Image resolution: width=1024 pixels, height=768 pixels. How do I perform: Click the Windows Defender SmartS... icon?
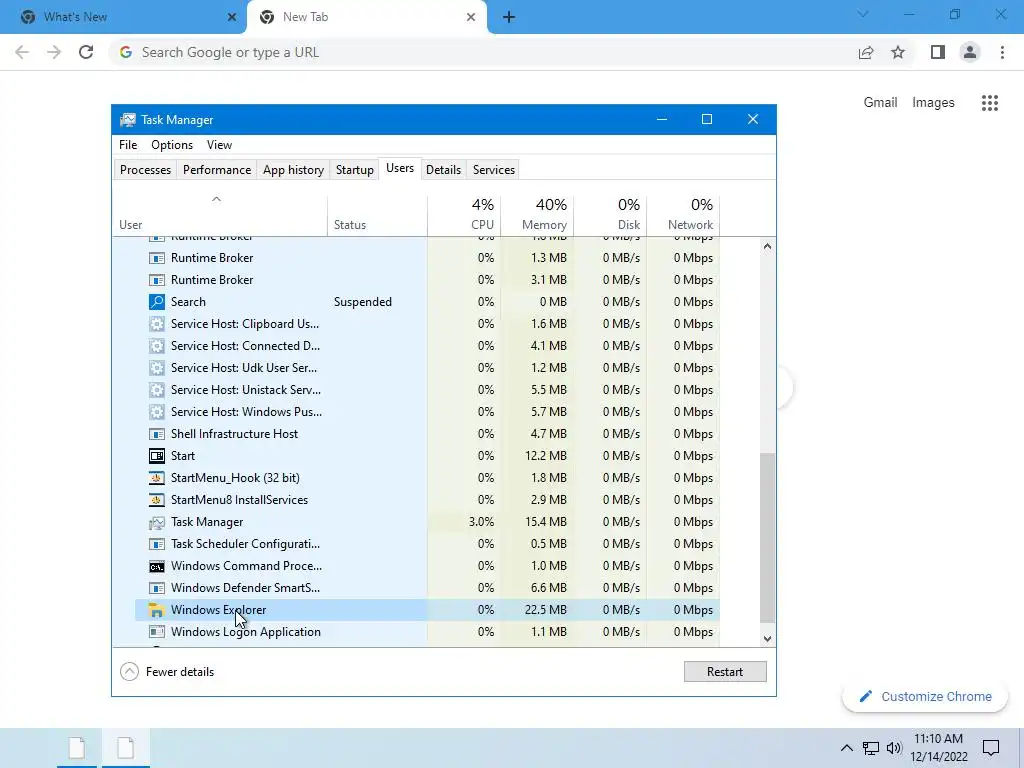[x=157, y=588]
